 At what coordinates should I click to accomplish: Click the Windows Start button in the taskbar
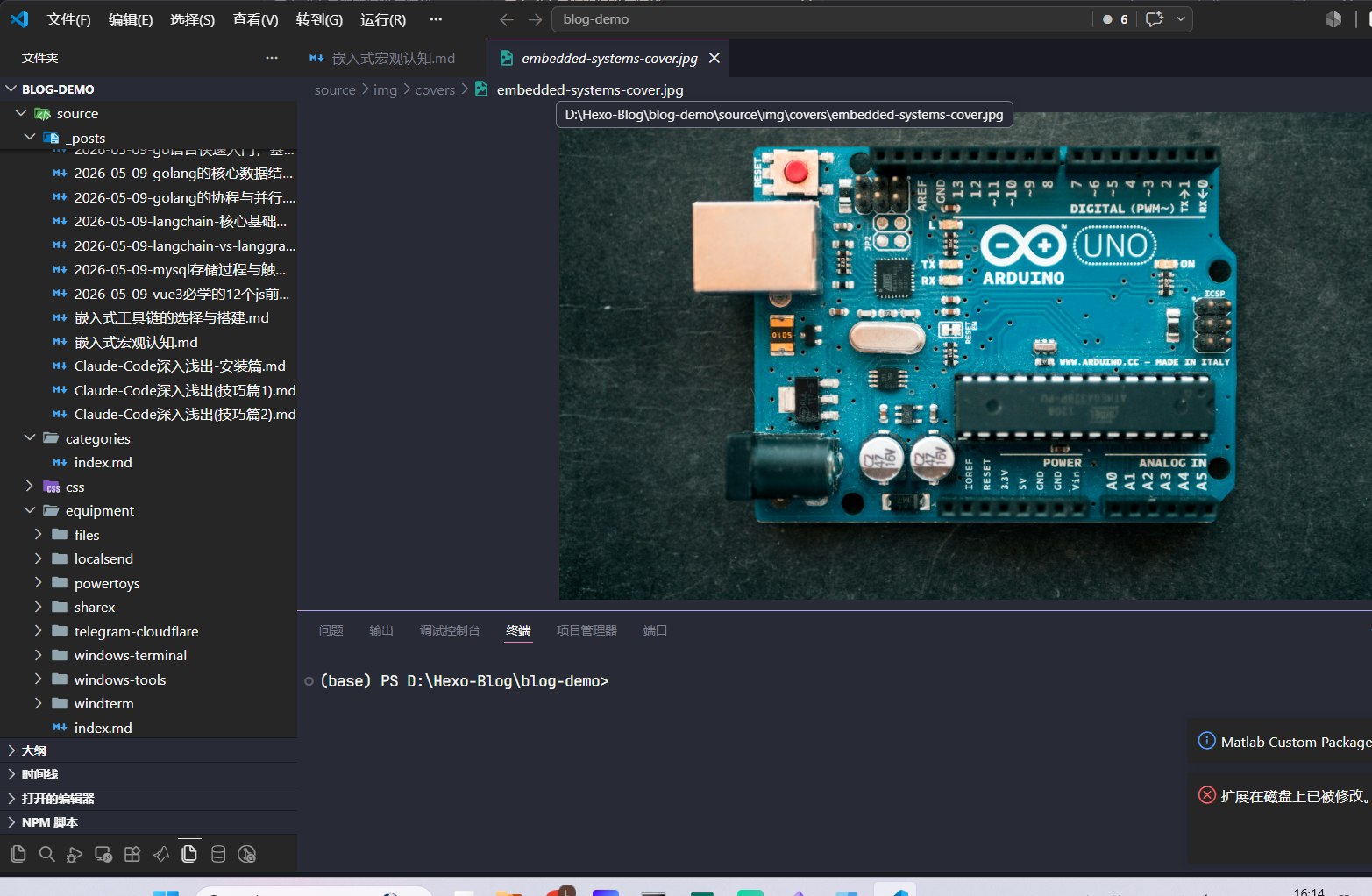click(166, 892)
